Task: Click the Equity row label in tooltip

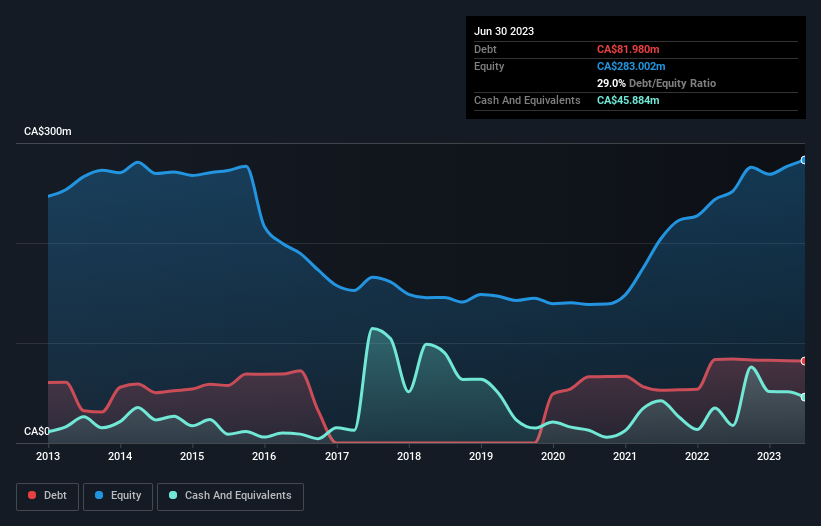Action: click(489, 66)
